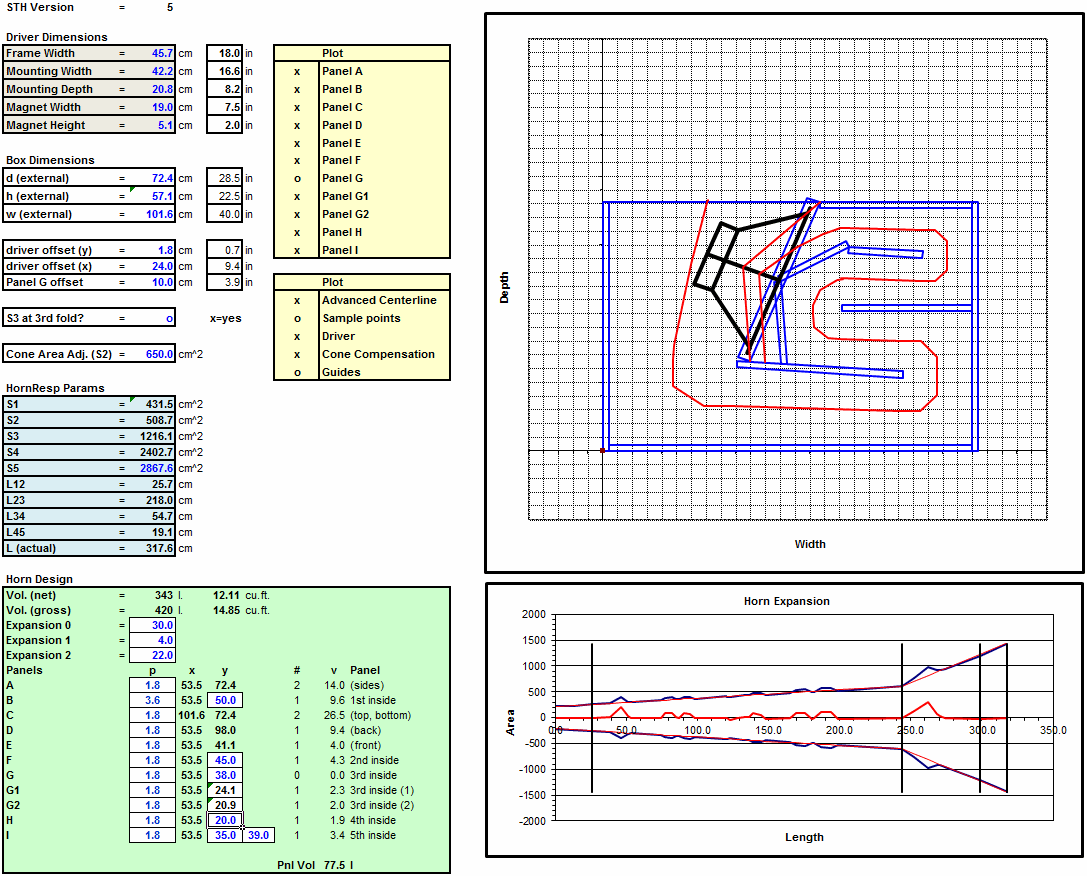Click the L45 value 19.1
Viewport: 1087px width, 876px height.
tap(152, 532)
